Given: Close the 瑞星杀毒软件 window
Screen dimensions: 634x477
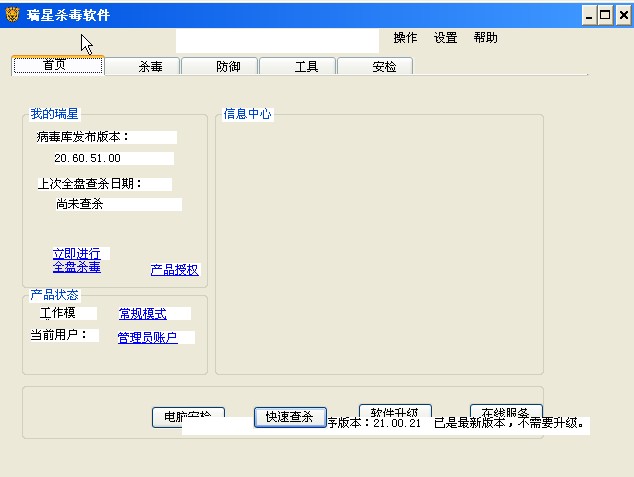Looking at the screenshot, I should tap(623, 16).
